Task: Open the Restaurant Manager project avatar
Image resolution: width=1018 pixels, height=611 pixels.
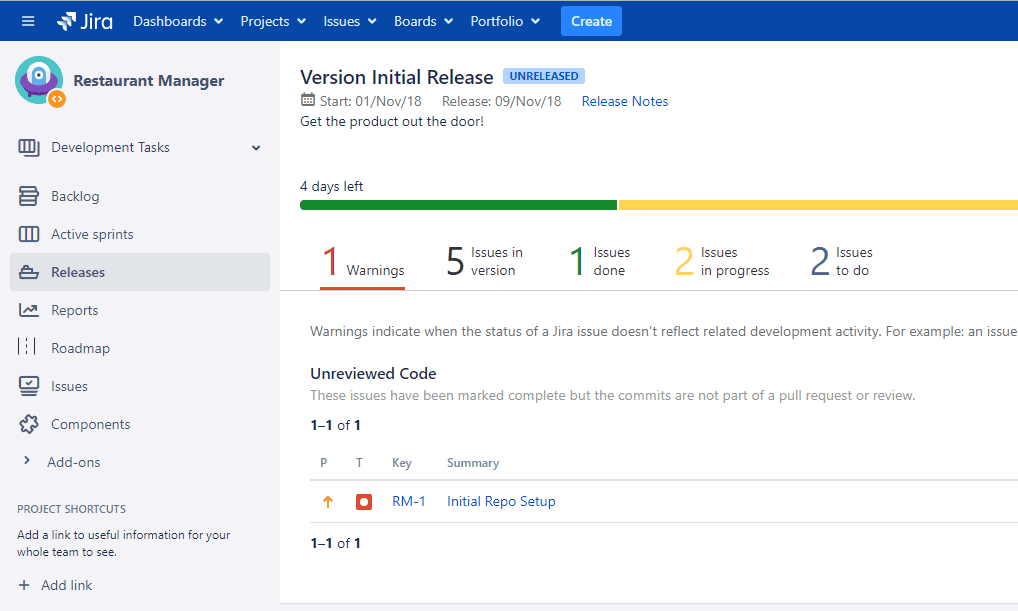Action: click(38, 82)
